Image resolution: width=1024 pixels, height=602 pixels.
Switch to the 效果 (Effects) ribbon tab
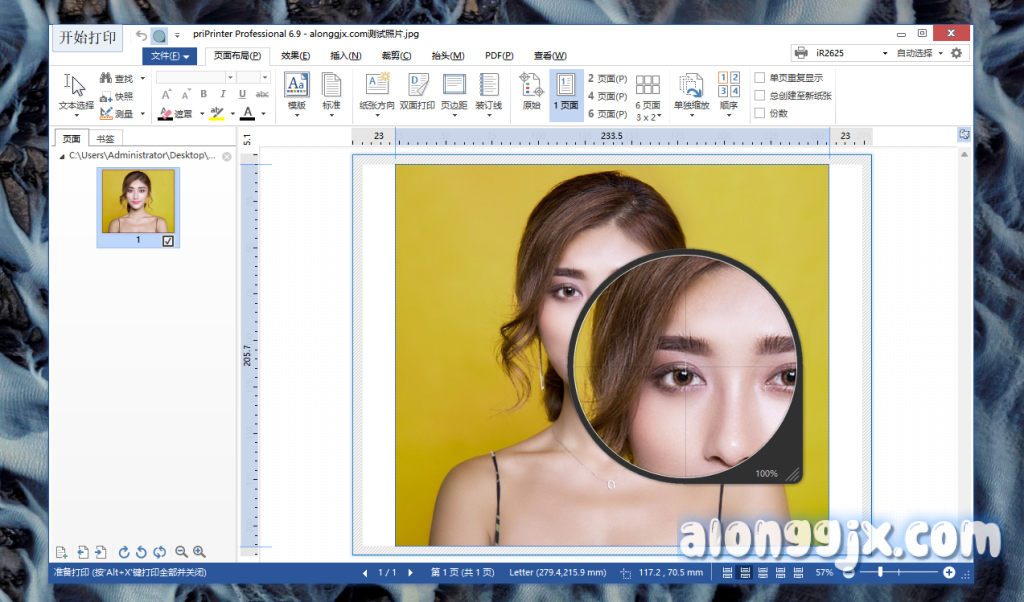tap(295, 56)
